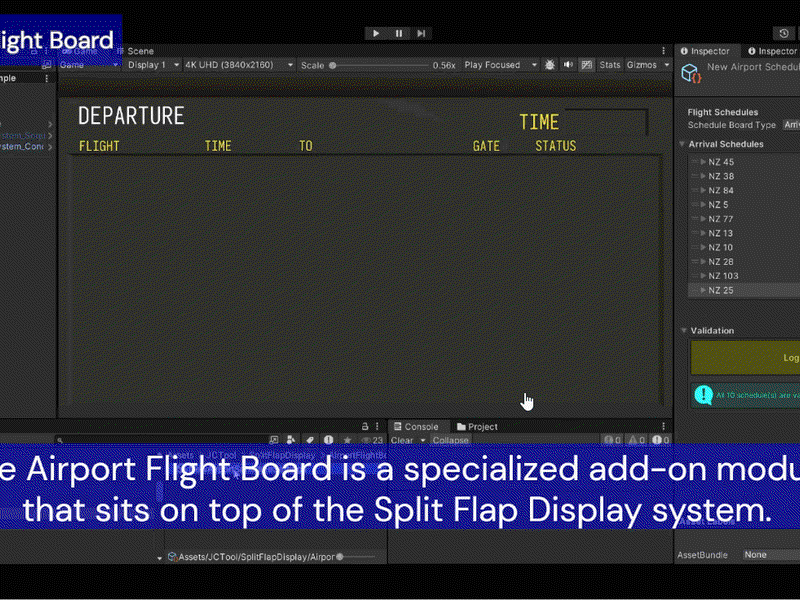Open the Display 1 dropdown
800x600 pixels.
coord(153,65)
